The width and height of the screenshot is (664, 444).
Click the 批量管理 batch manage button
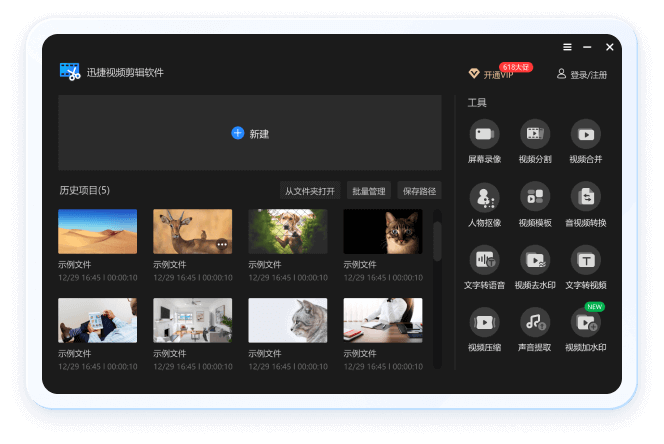[368, 191]
